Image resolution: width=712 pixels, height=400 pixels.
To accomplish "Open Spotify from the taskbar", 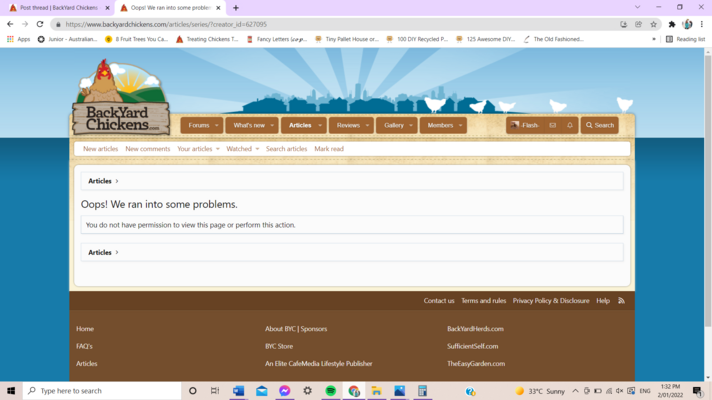I will 330,391.
